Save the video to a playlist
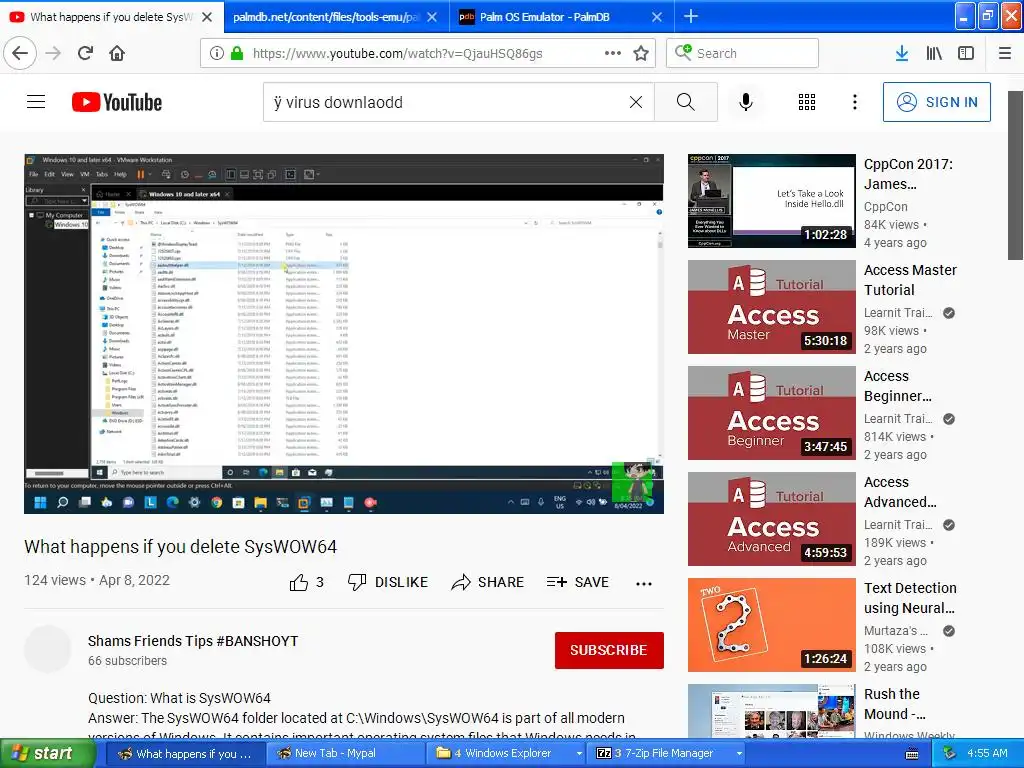 click(577, 582)
